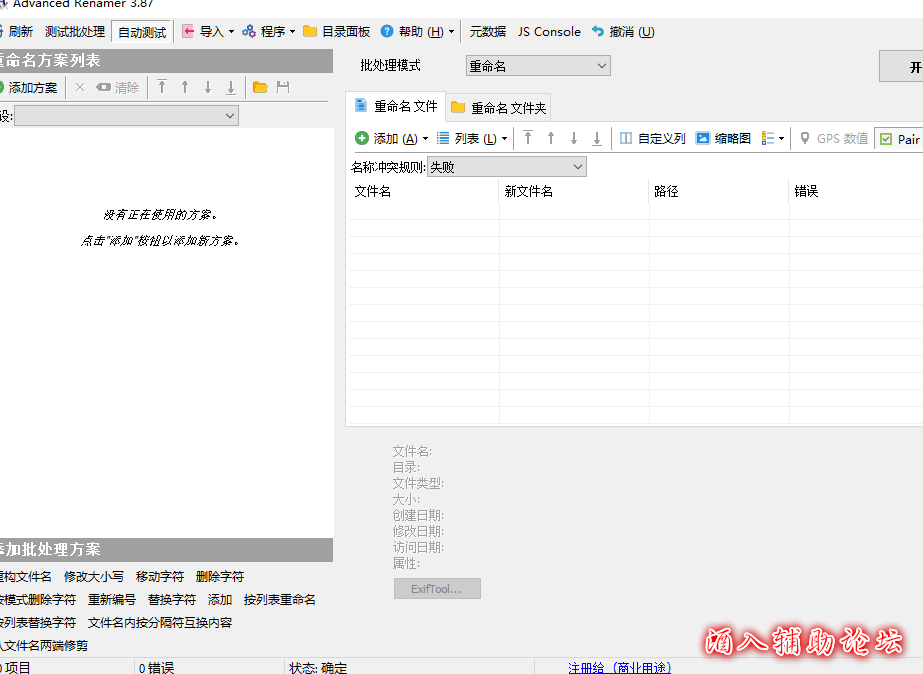Toggle 自动测试 auto test button
Screen dimensions: 923x674
pyautogui.click(x=142, y=32)
